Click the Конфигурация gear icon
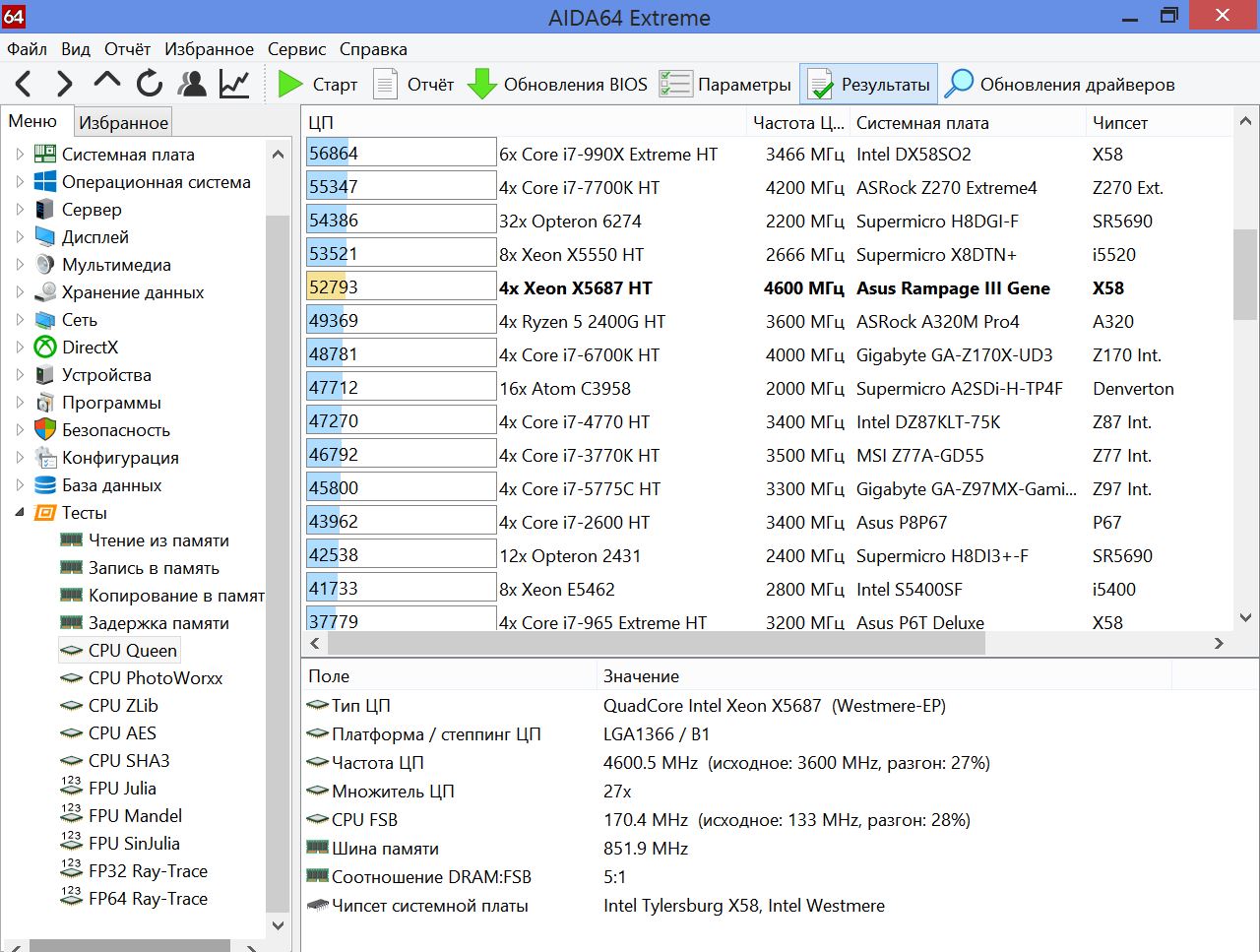 pos(45,458)
